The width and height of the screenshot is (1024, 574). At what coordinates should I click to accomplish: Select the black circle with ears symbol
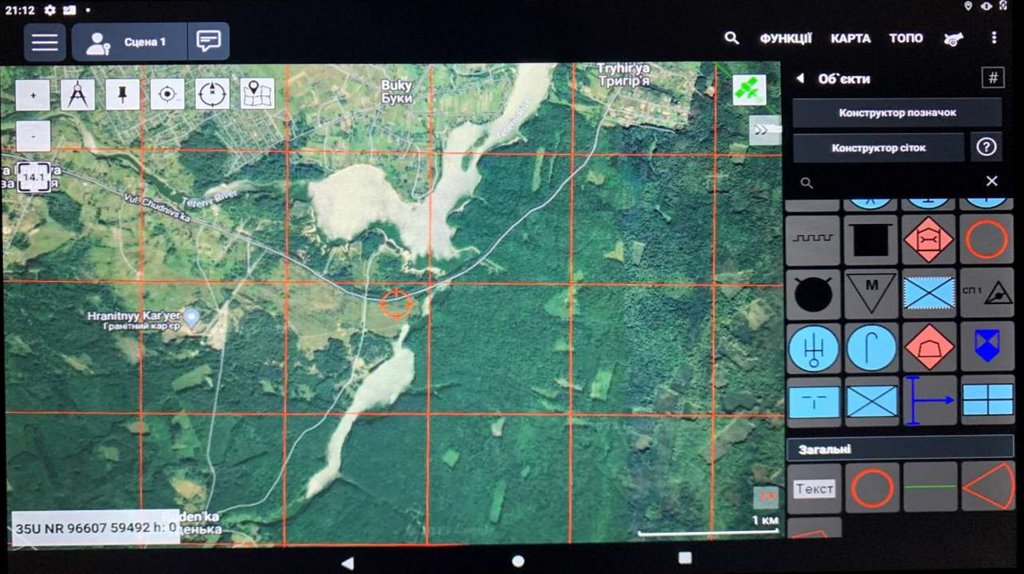tap(813, 294)
